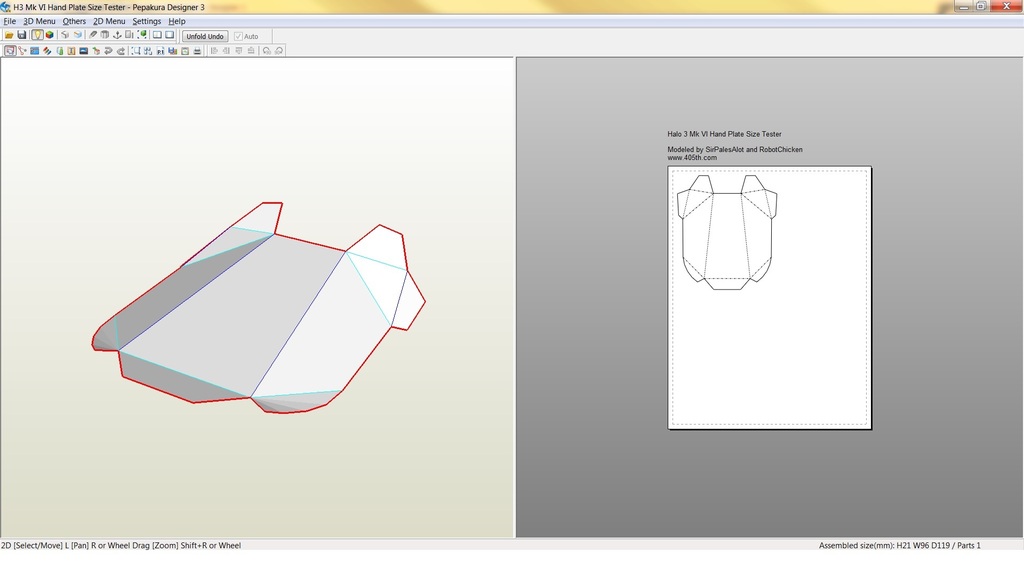Click the redo arrow icon
The width and height of the screenshot is (1024, 576).
click(121, 50)
